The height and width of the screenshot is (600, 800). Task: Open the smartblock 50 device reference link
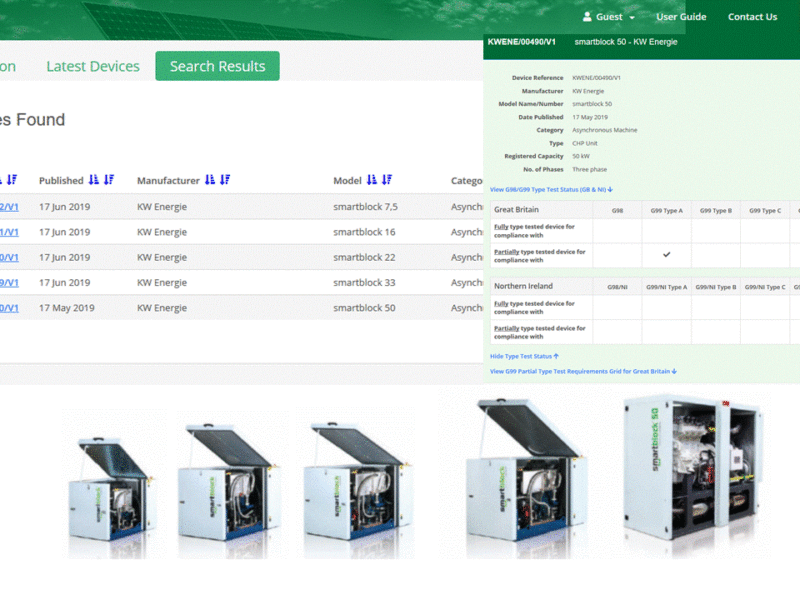(x=9, y=308)
